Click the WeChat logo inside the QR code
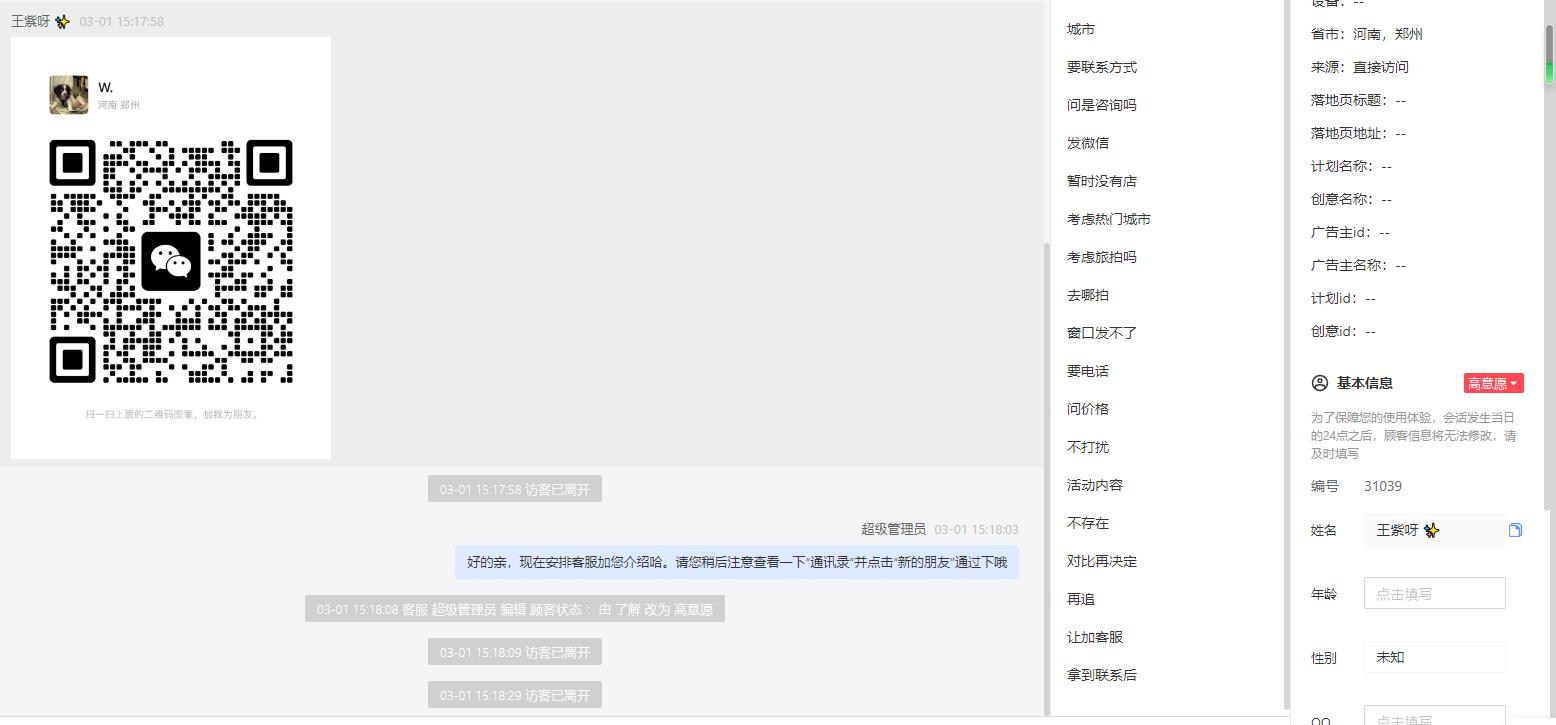Image resolution: width=1556 pixels, height=725 pixels. tap(171, 261)
